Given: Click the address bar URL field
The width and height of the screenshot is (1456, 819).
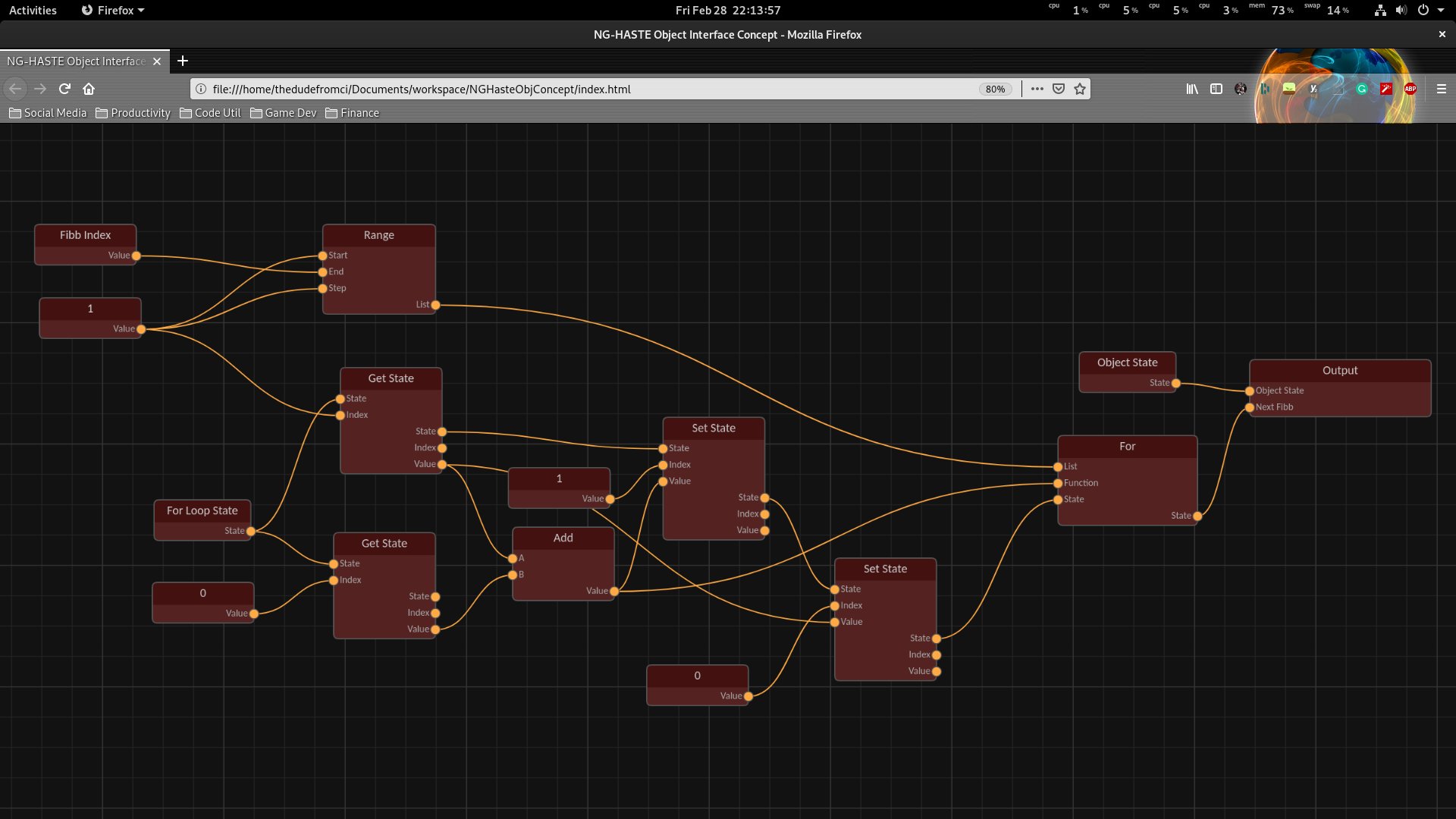Looking at the screenshot, I should point(531,89).
